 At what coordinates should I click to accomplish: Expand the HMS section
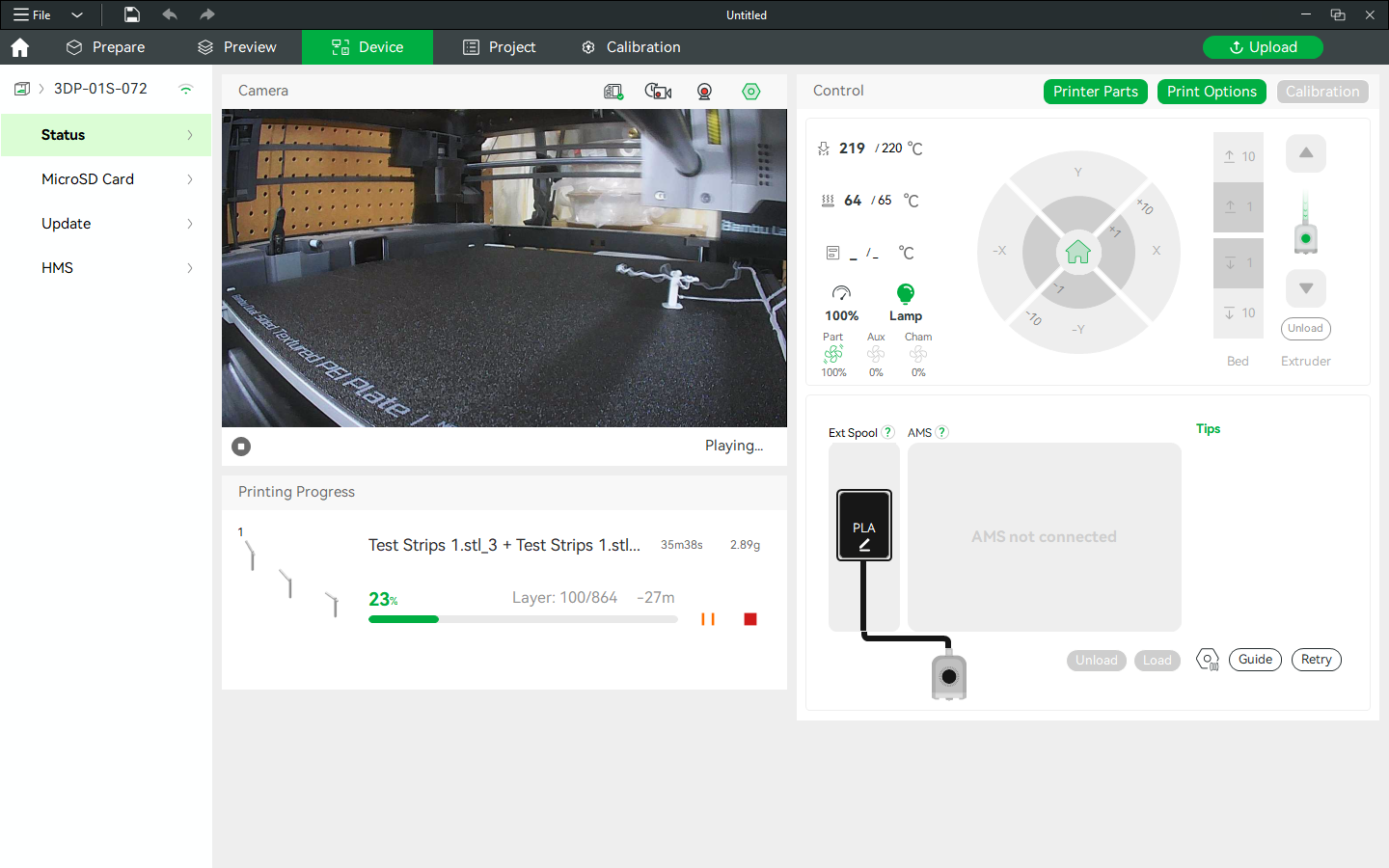[106, 268]
